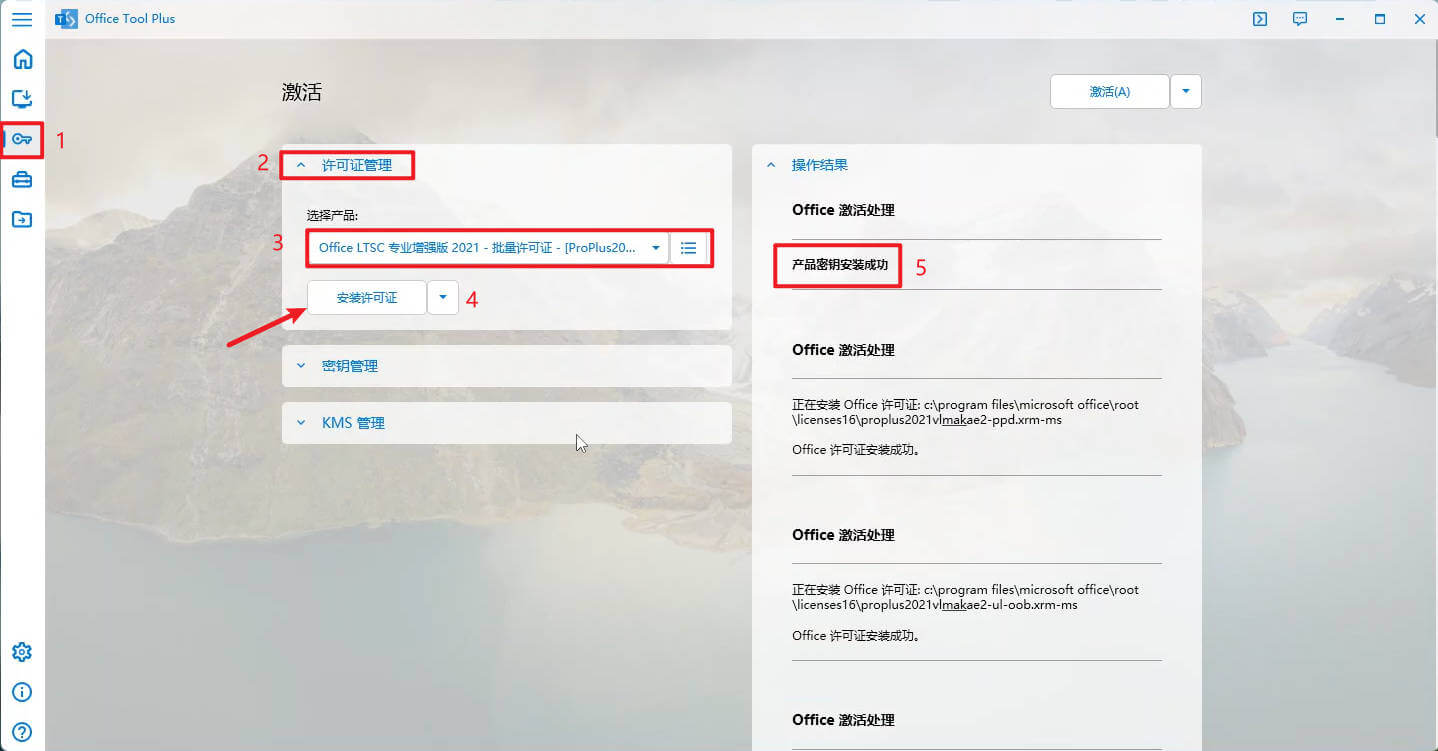Image resolution: width=1438 pixels, height=751 pixels.
Task: Open the Settings gear icon
Action: pyautogui.click(x=22, y=652)
